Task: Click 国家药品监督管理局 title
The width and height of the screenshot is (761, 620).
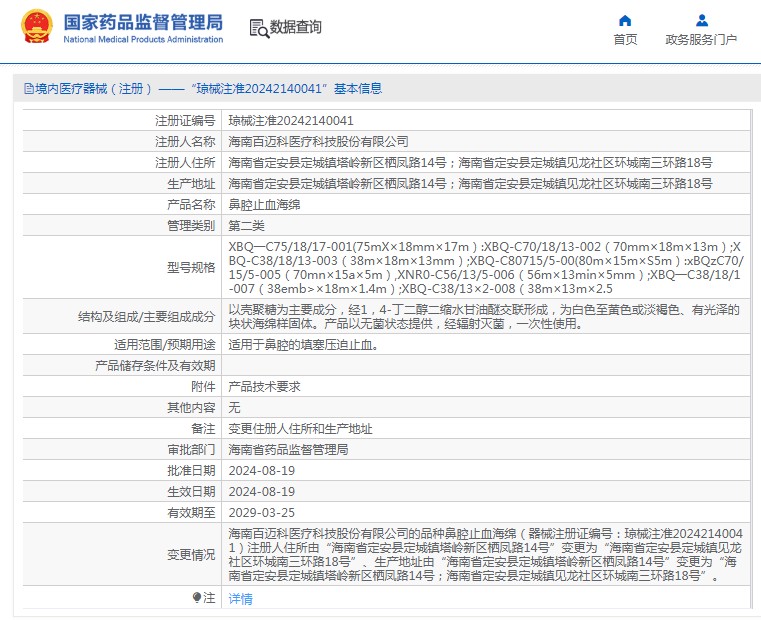Action: [x=143, y=22]
